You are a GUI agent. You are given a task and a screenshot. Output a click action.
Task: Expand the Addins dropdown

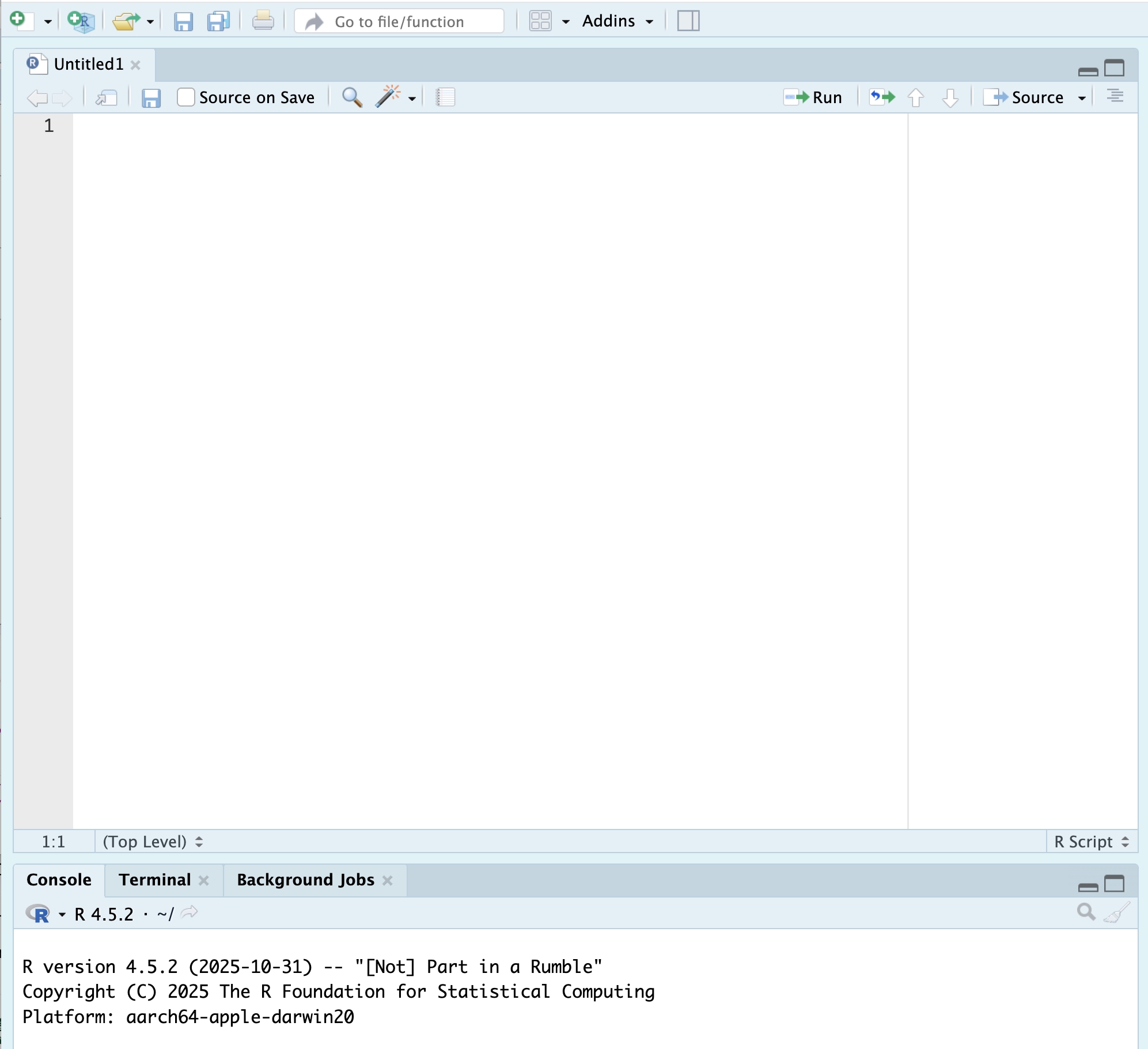650,21
